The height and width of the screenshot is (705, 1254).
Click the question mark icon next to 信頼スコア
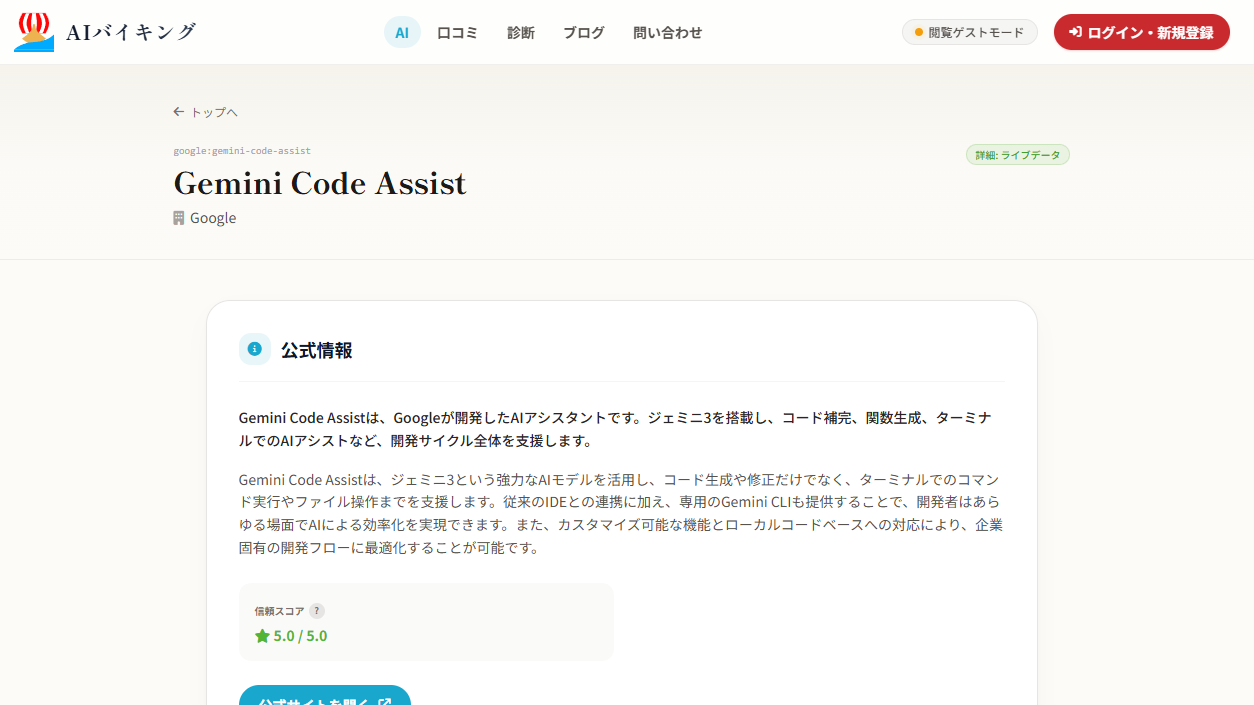tap(317, 611)
